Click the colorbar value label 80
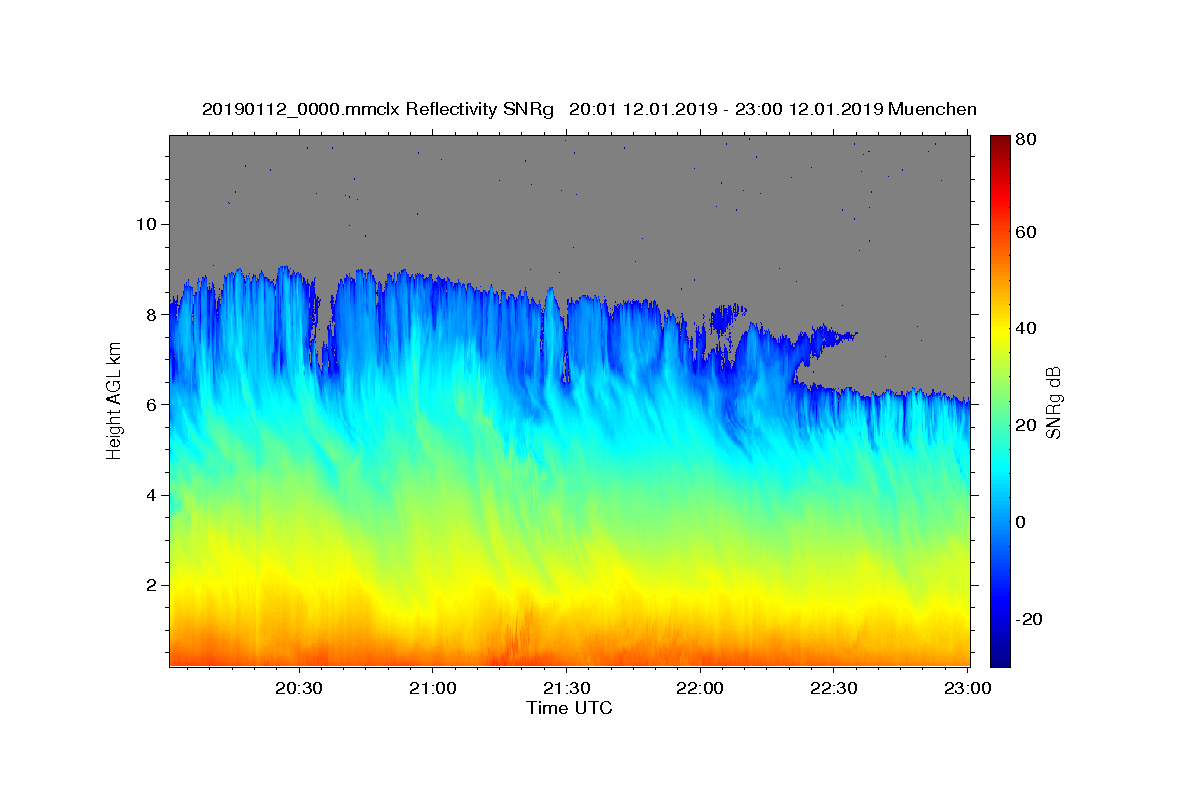The image size is (1200, 800). click(1026, 139)
